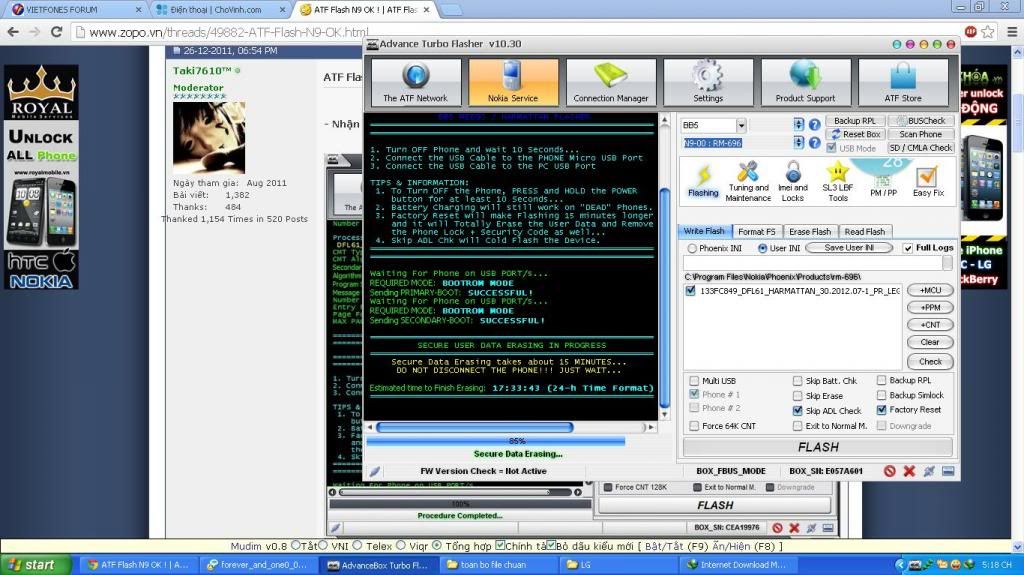This screenshot has width=1024, height=575.
Task: Open Windows Start menu
Action: pyautogui.click(x=35, y=565)
